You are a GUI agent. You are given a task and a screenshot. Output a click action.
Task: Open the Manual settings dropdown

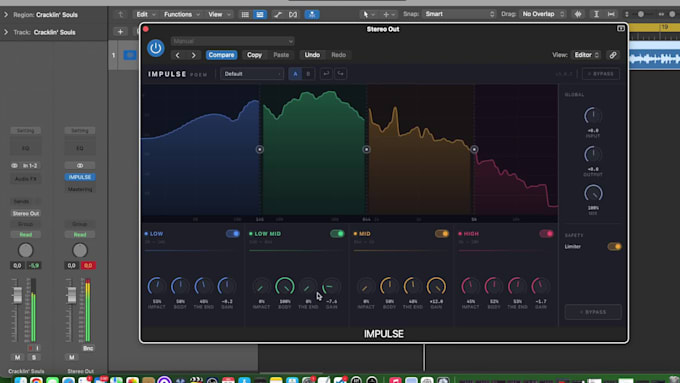pos(232,41)
